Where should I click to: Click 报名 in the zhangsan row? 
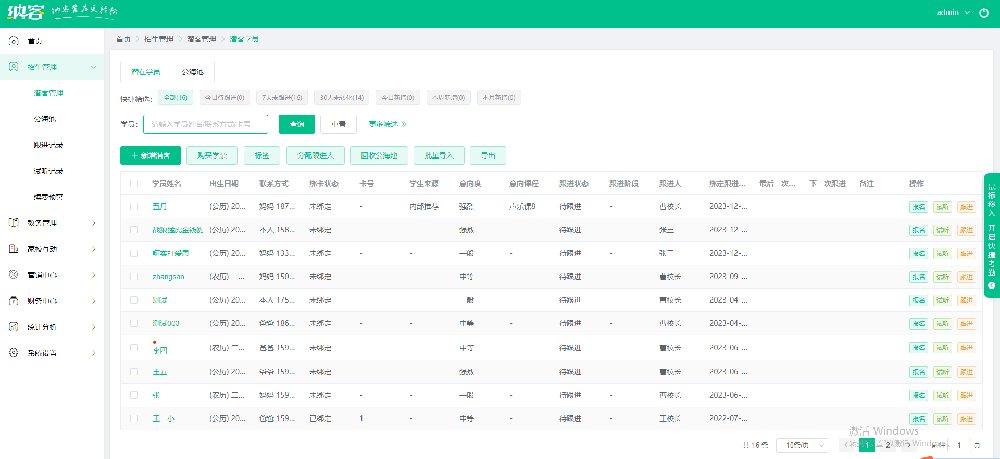pos(918,277)
